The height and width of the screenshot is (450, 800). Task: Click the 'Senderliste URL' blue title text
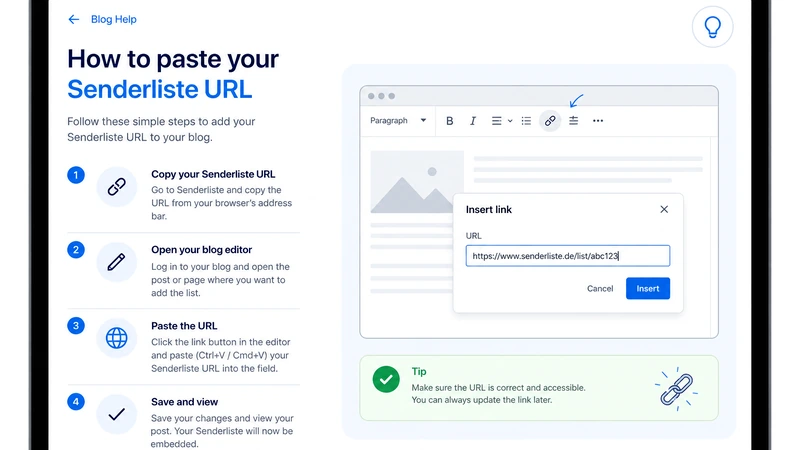[x=160, y=89]
